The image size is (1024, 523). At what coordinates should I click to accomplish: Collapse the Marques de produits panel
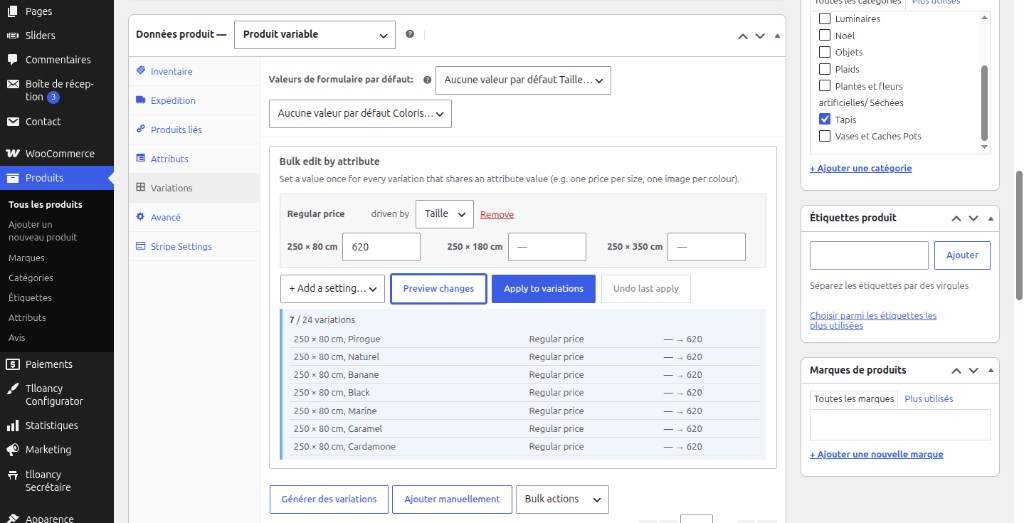tap(991, 370)
